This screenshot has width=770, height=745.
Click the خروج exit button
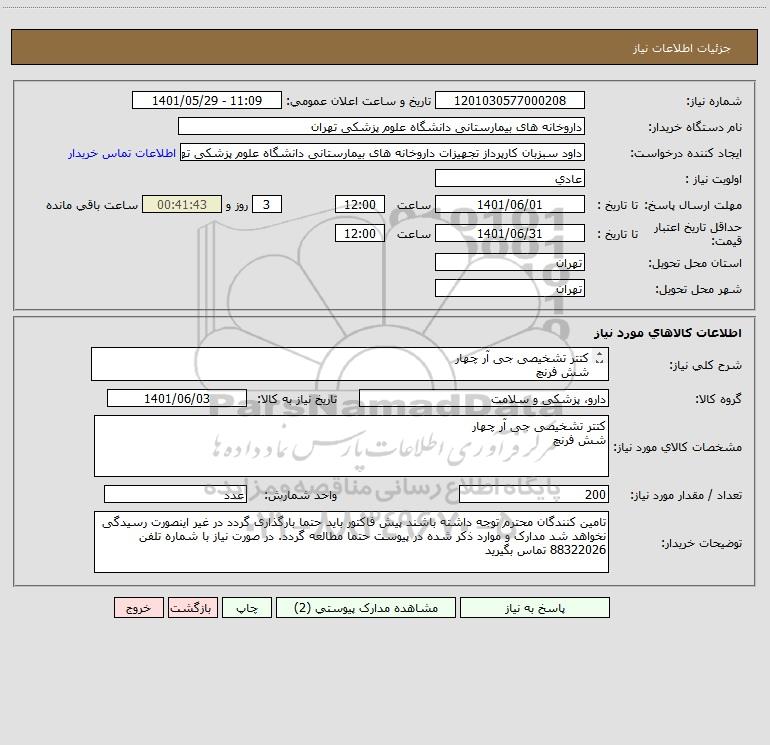click(x=138, y=607)
